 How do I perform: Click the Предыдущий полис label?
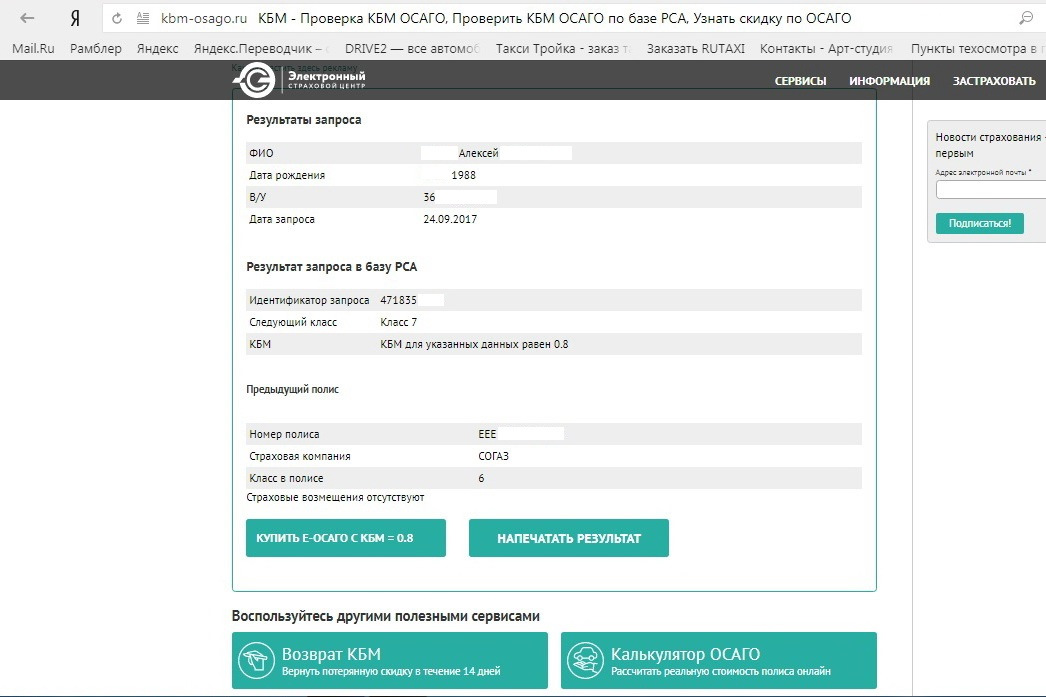(292, 390)
